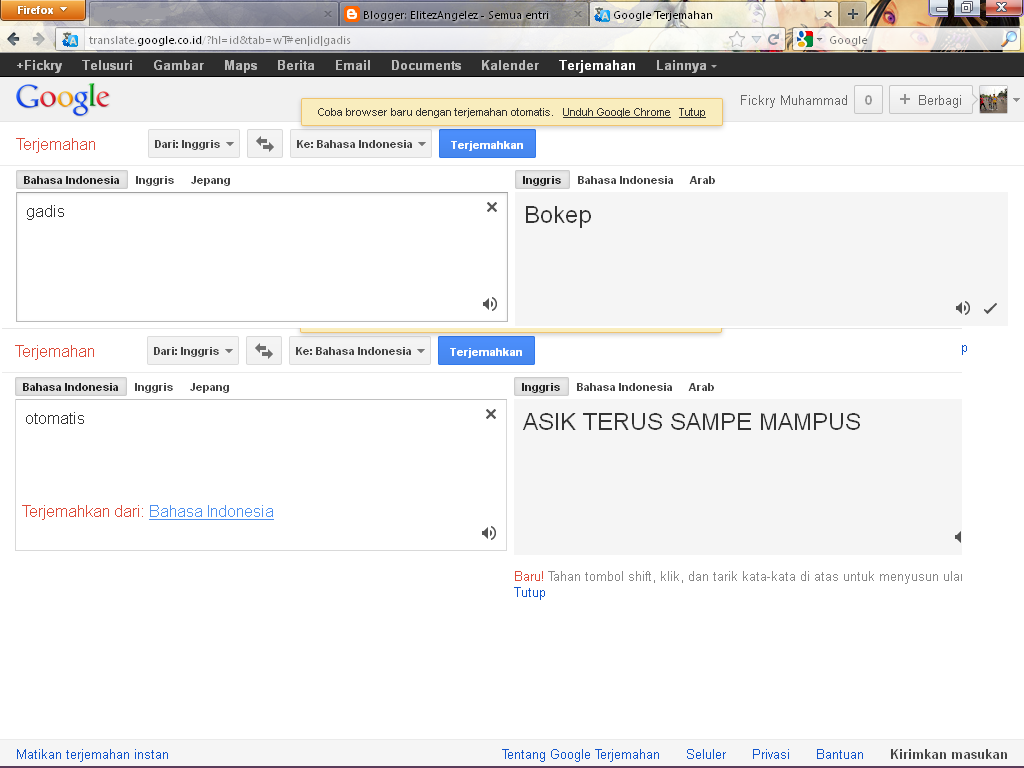The image size is (1024, 768).
Task: Open Maps in Google bar
Action: coord(240,65)
